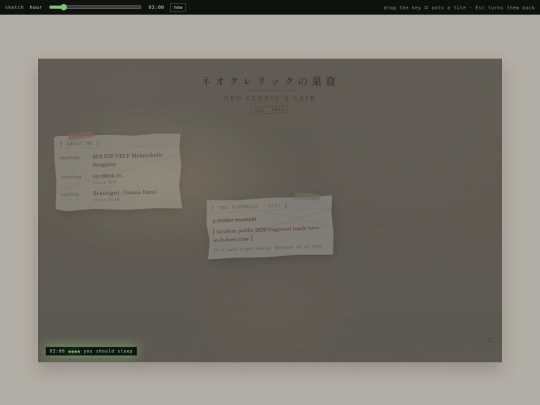Image resolution: width=540 pixels, height=405 pixels.
Task: Click the late-night entry comment line
Action: 268,248
